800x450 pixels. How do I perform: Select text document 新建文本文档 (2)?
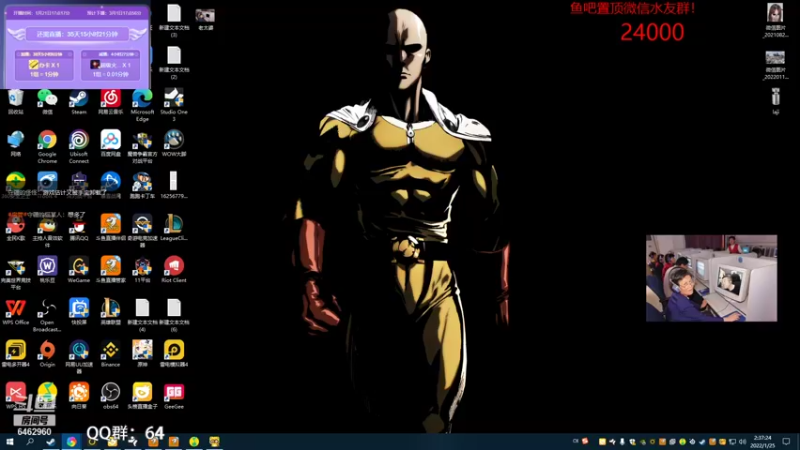[x=174, y=63]
